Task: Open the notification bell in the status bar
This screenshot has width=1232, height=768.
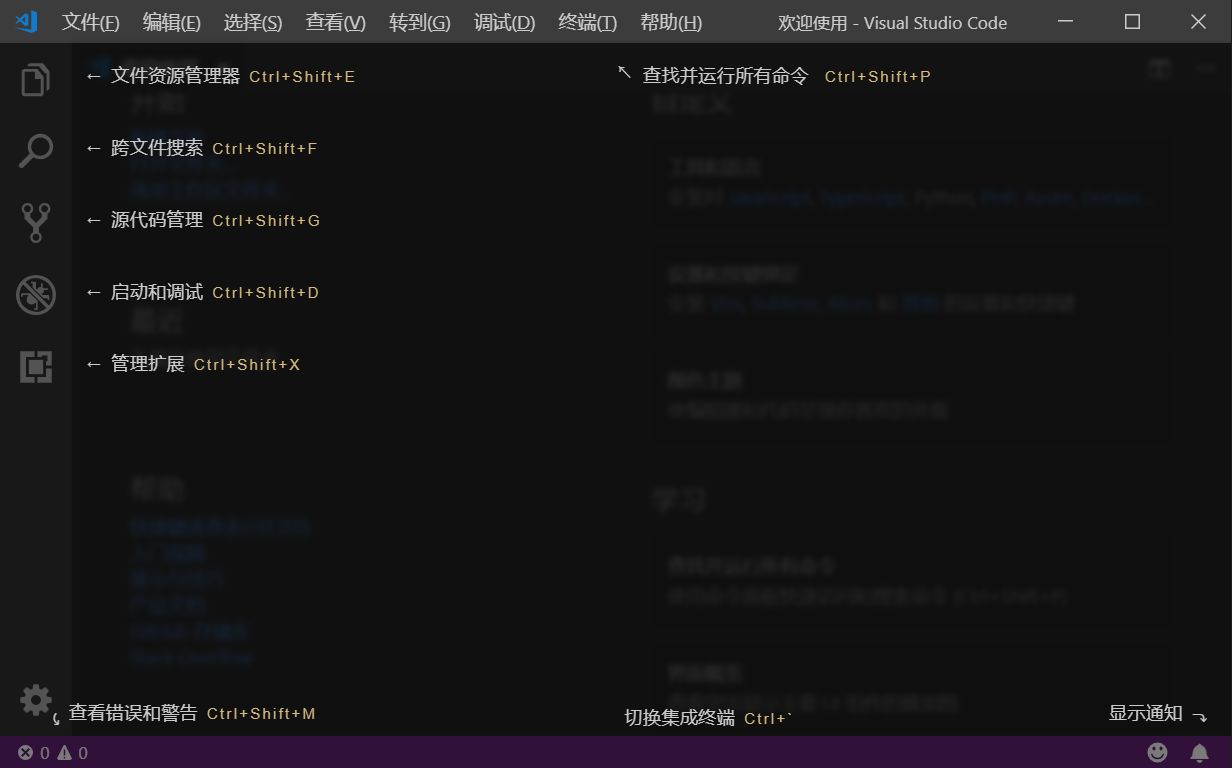Action: pyautogui.click(x=1199, y=752)
